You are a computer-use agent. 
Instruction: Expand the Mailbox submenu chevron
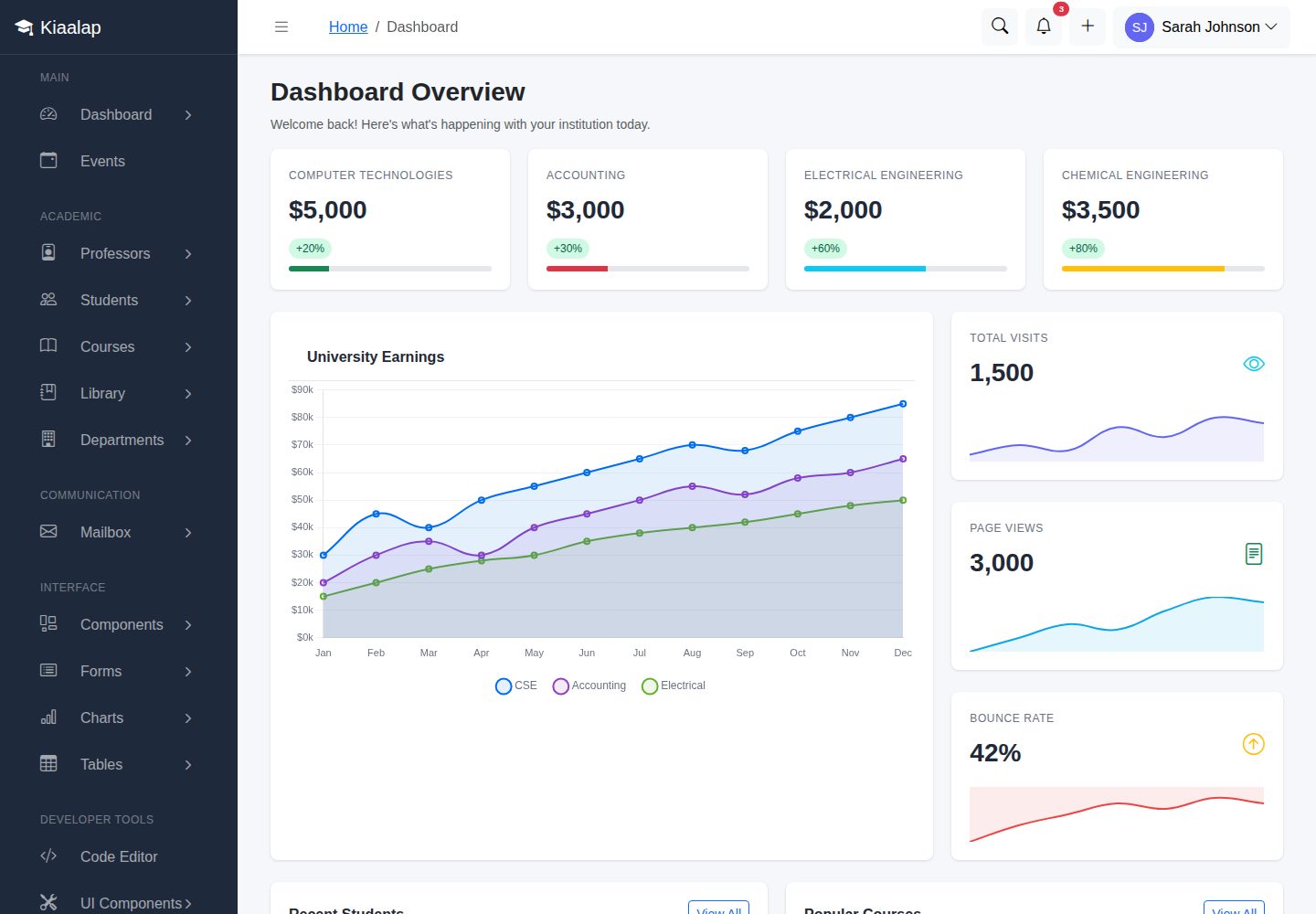(x=188, y=533)
